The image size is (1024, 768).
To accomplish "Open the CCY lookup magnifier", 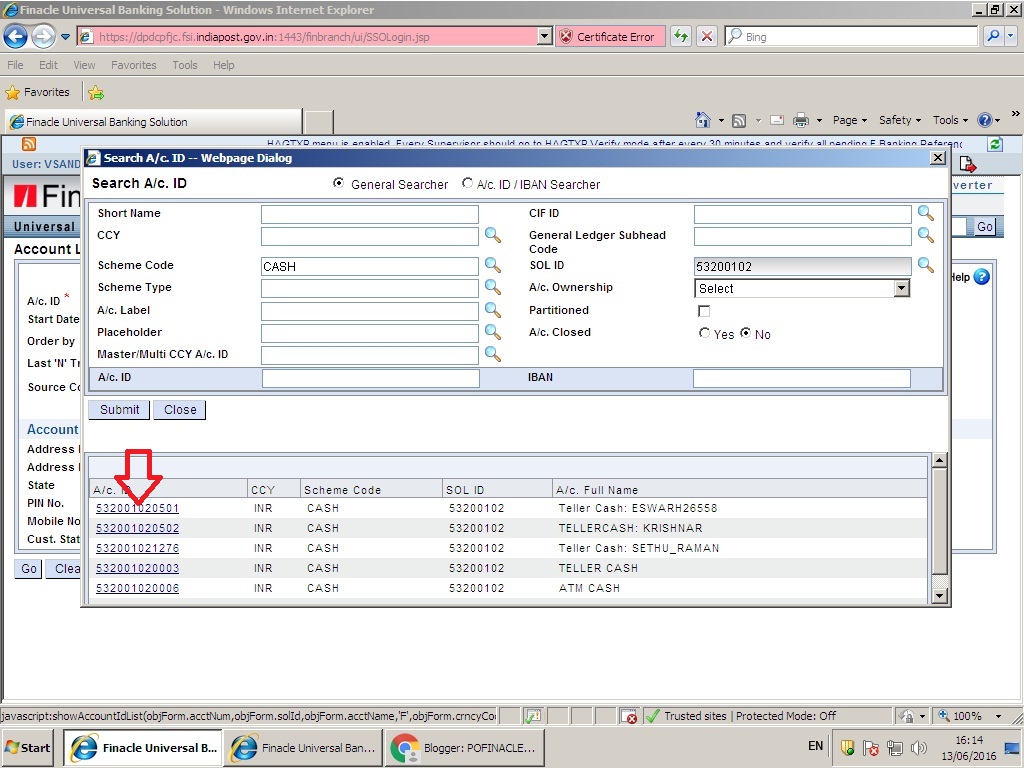I will [492, 235].
